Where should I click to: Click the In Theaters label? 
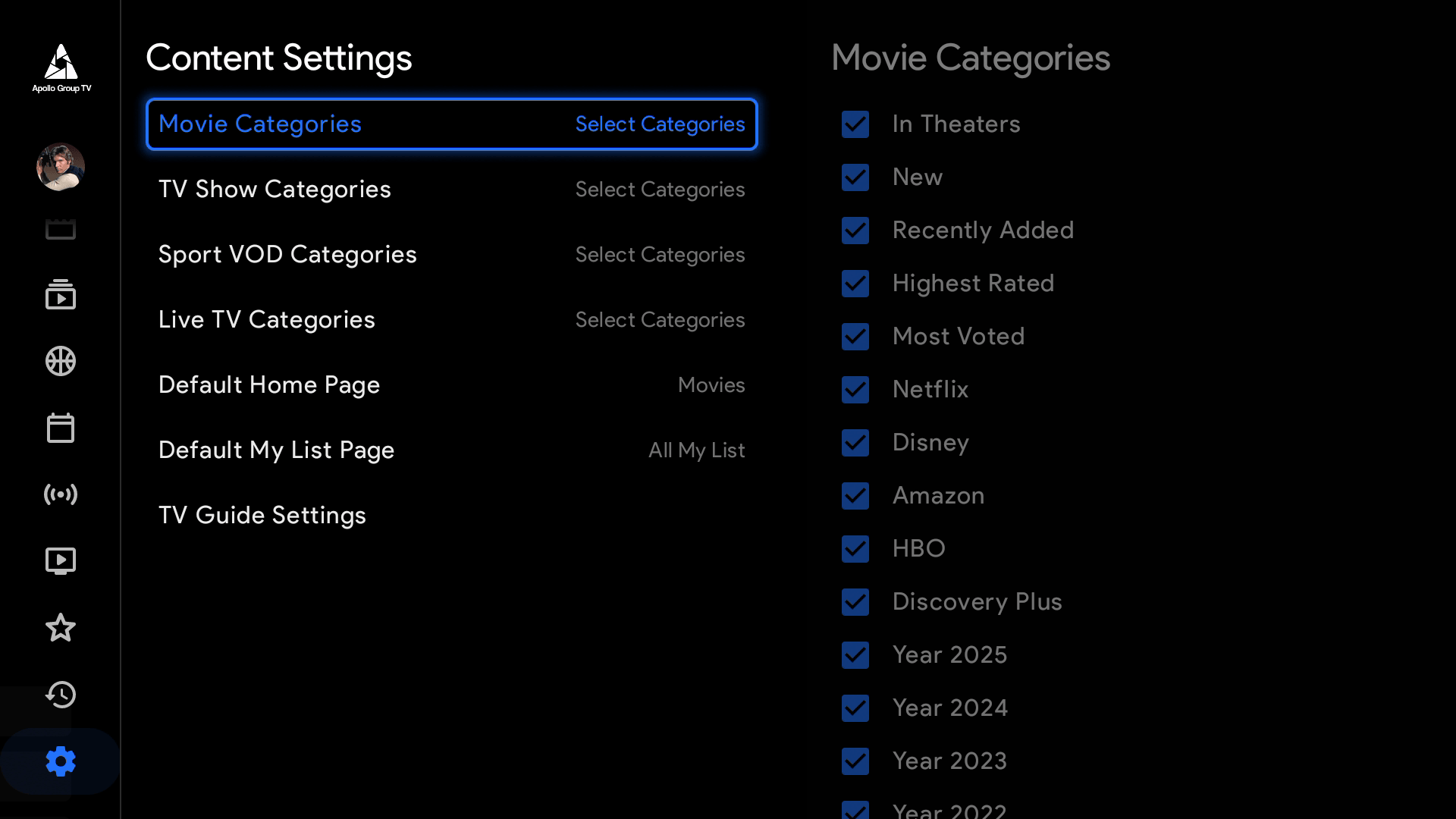(956, 124)
